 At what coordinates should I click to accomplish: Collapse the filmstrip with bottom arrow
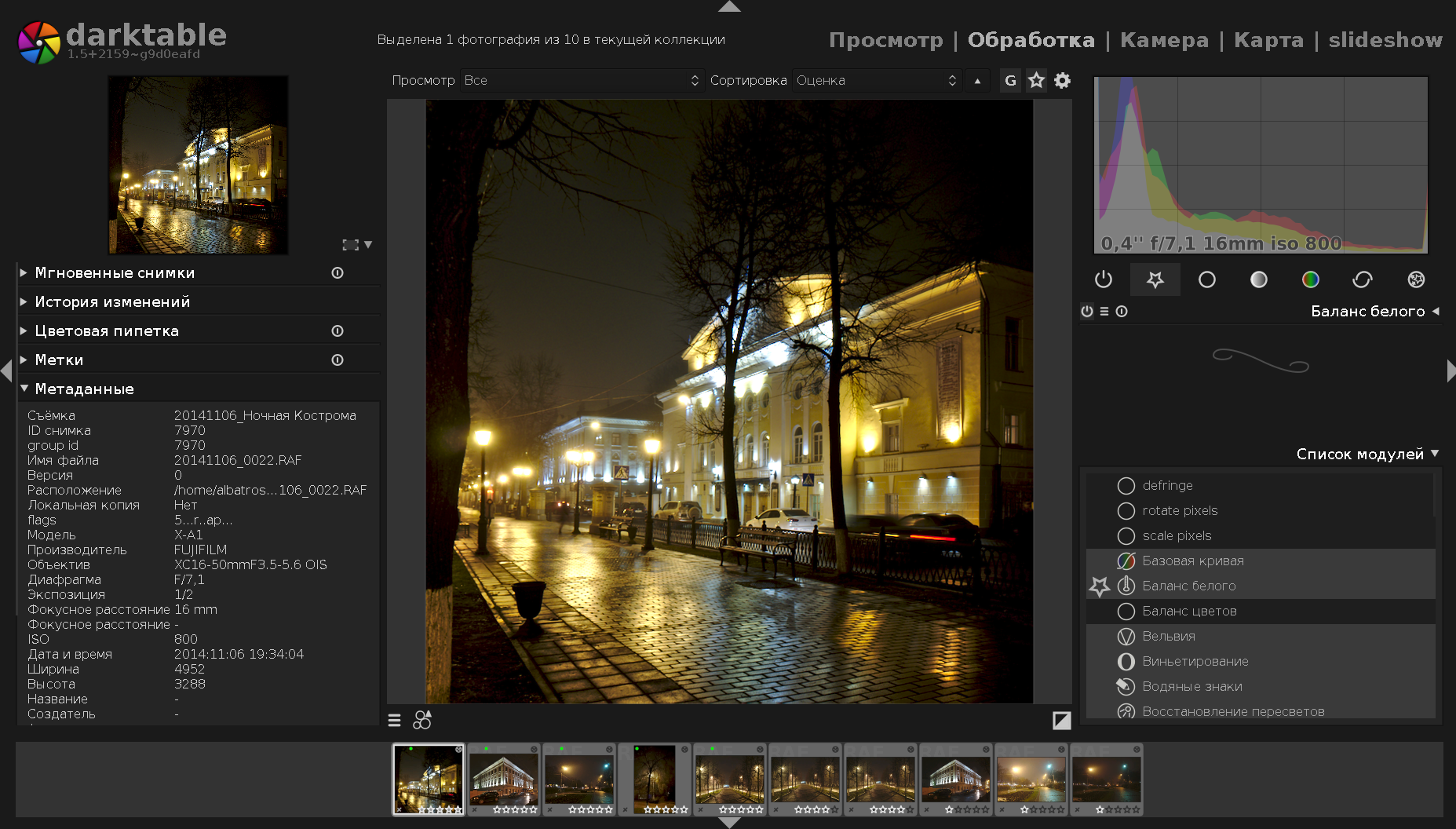coord(729,823)
